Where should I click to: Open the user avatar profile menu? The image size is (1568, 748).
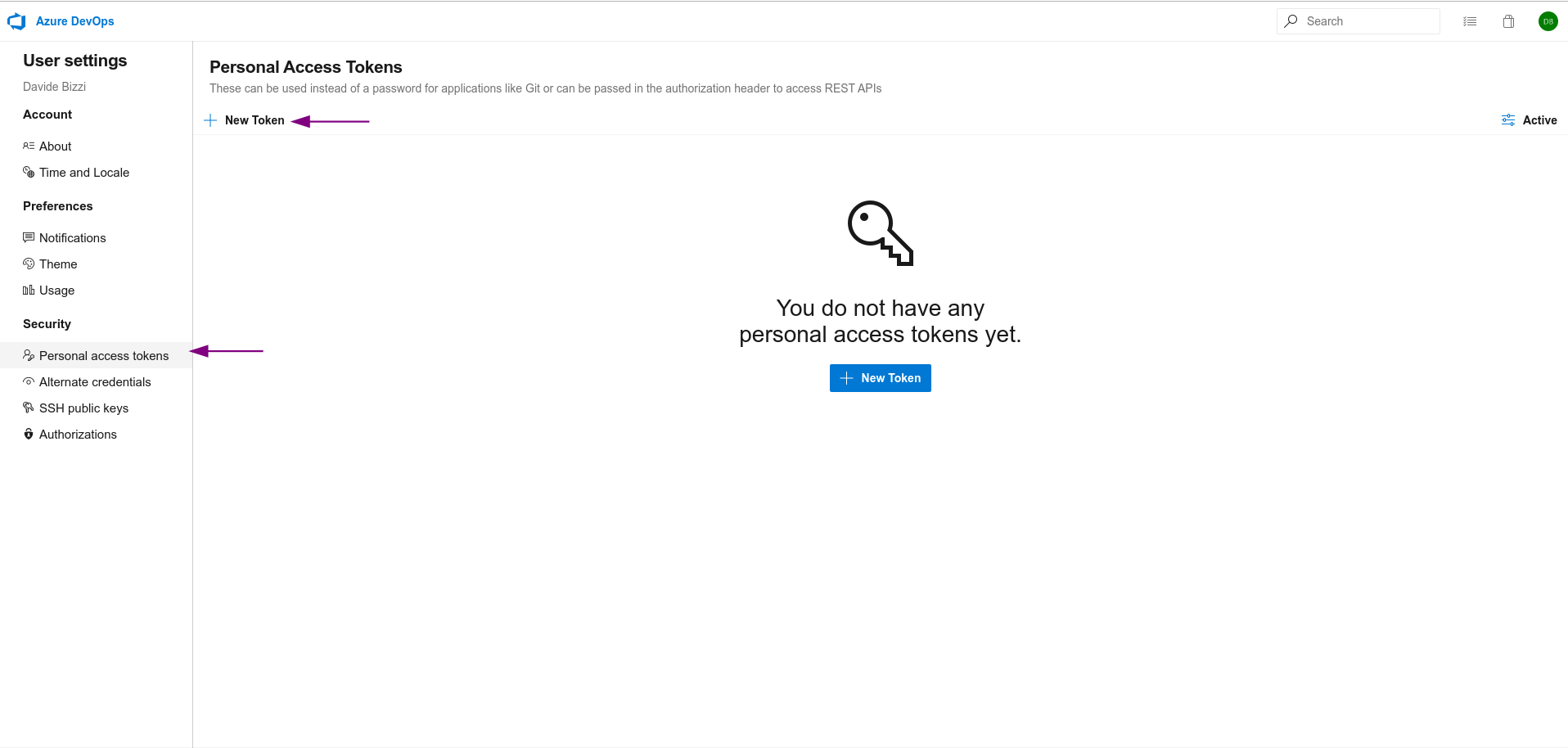click(x=1548, y=21)
